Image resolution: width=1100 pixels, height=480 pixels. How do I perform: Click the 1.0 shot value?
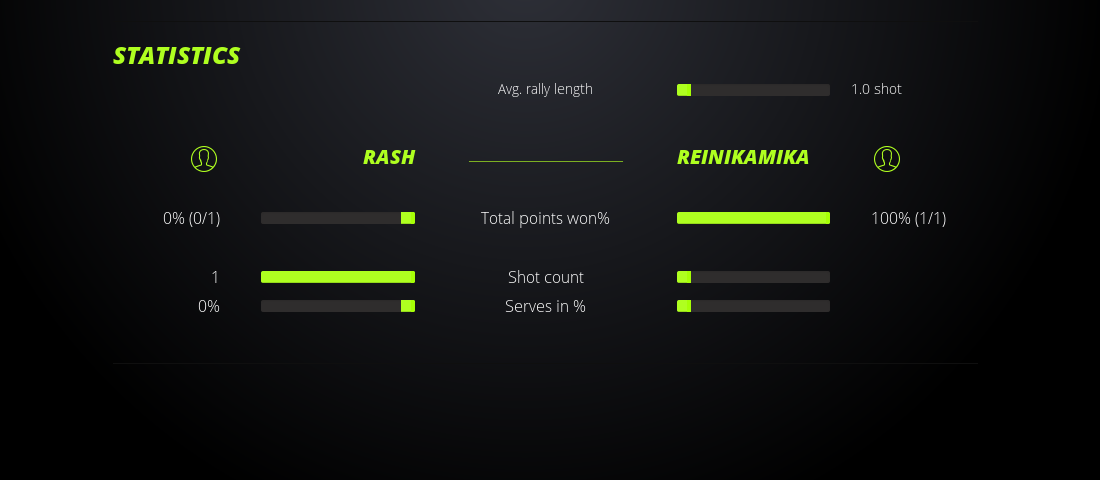(x=876, y=89)
